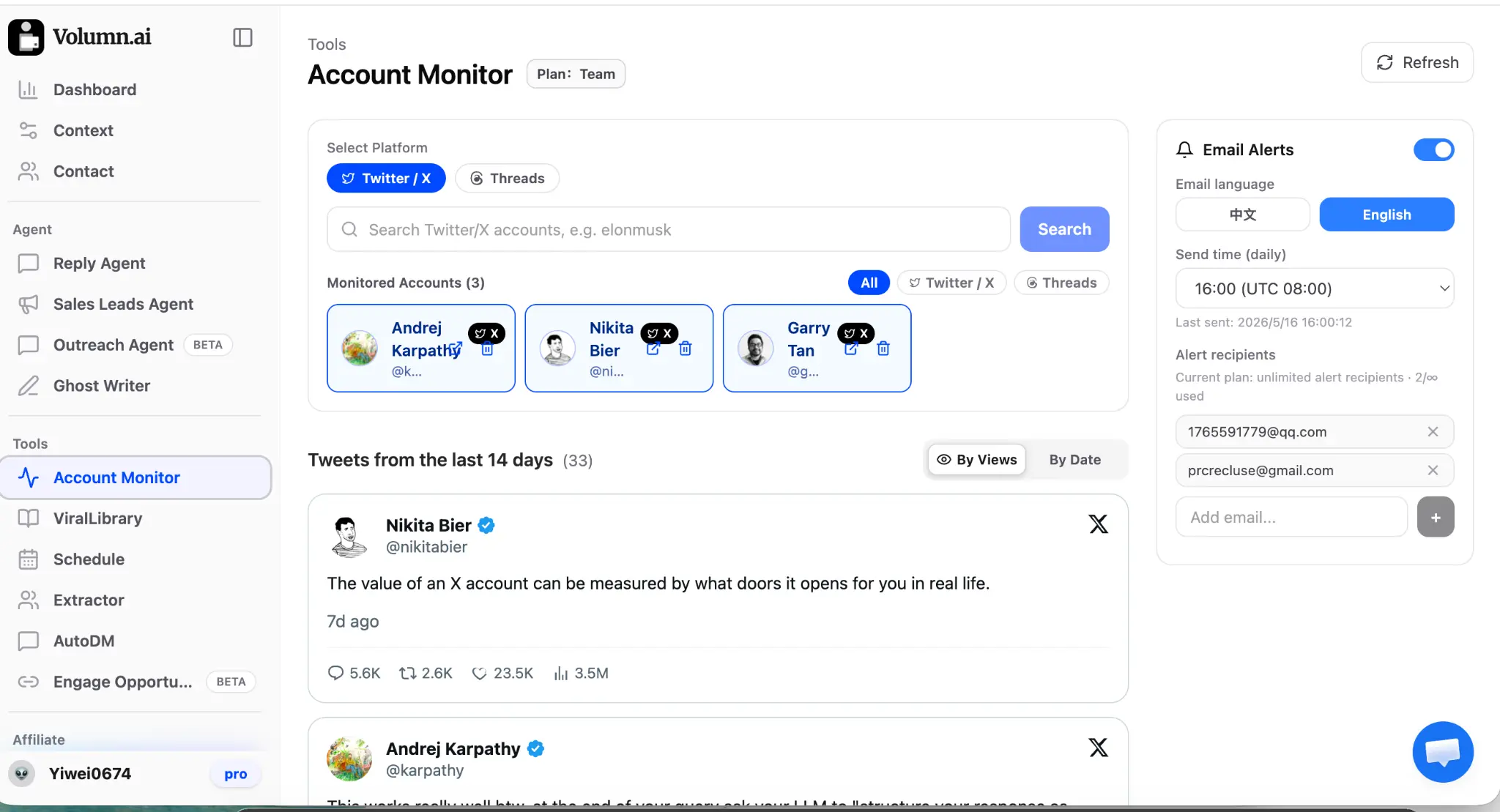The width and height of the screenshot is (1500, 812).
Task: Open Sales Leads Agent
Action: click(x=123, y=304)
